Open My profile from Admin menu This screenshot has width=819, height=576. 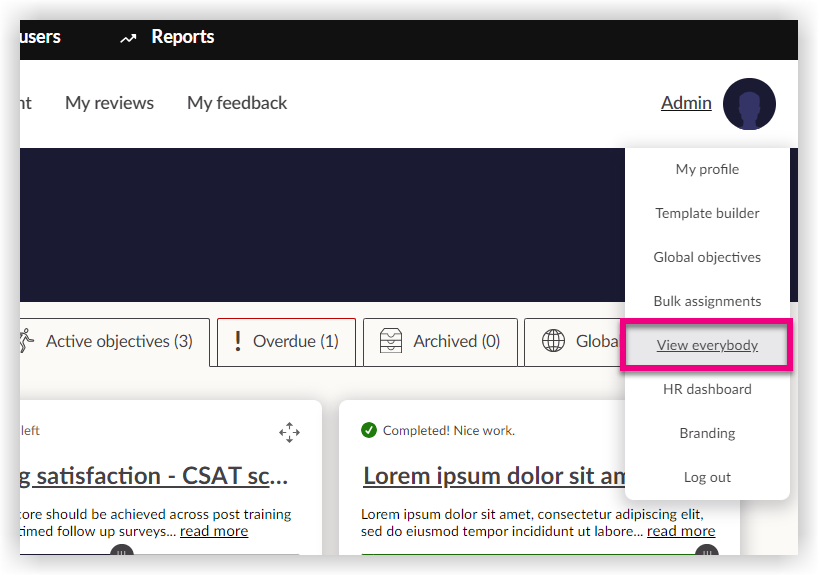pos(707,170)
